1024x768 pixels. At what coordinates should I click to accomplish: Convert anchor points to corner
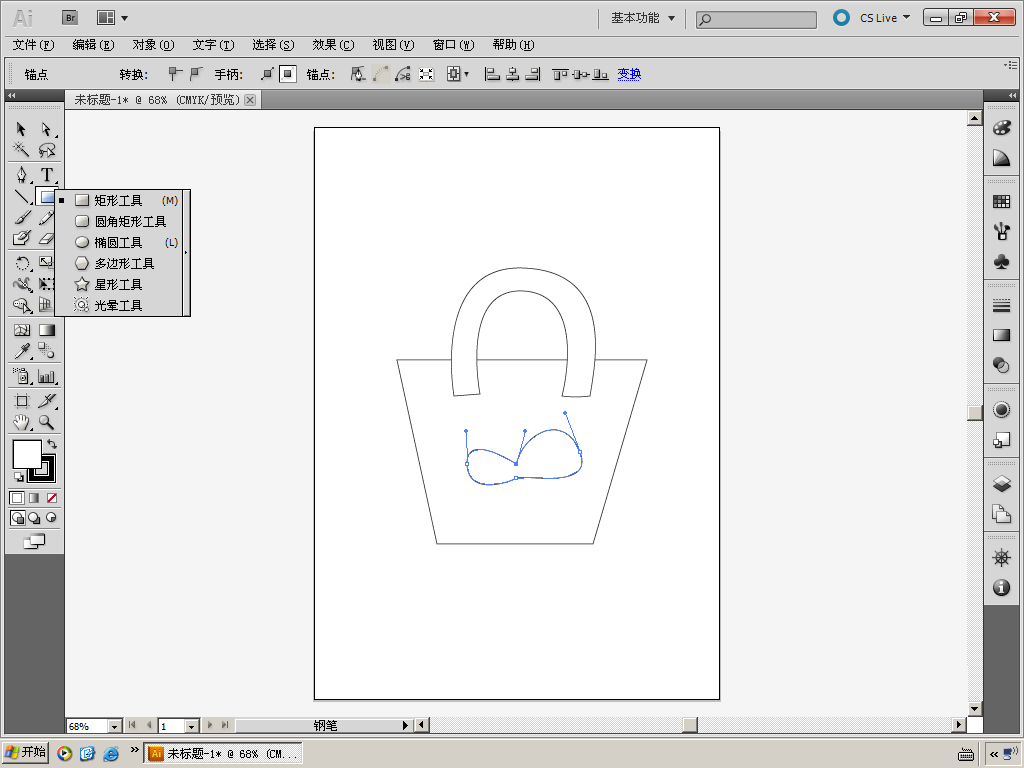click(174, 74)
